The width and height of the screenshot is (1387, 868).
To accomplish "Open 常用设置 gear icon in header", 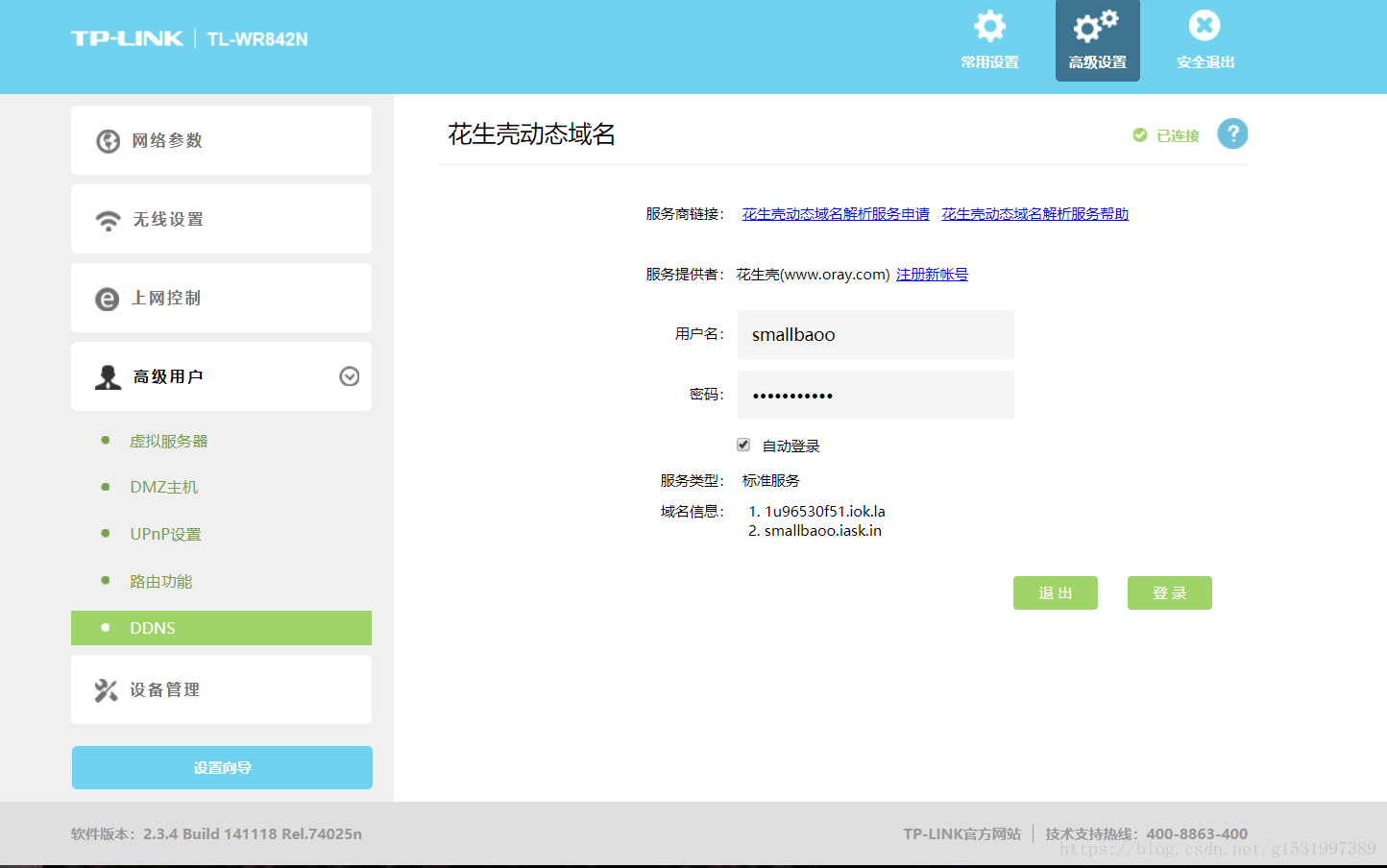I will pos(989,26).
